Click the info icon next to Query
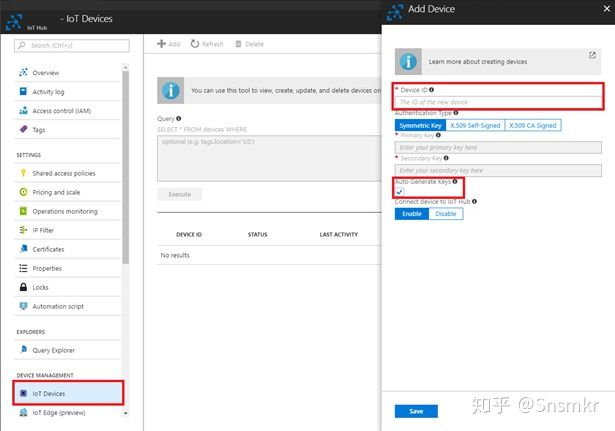This screenshot has height=431, width=615. [x=178, y=118]
